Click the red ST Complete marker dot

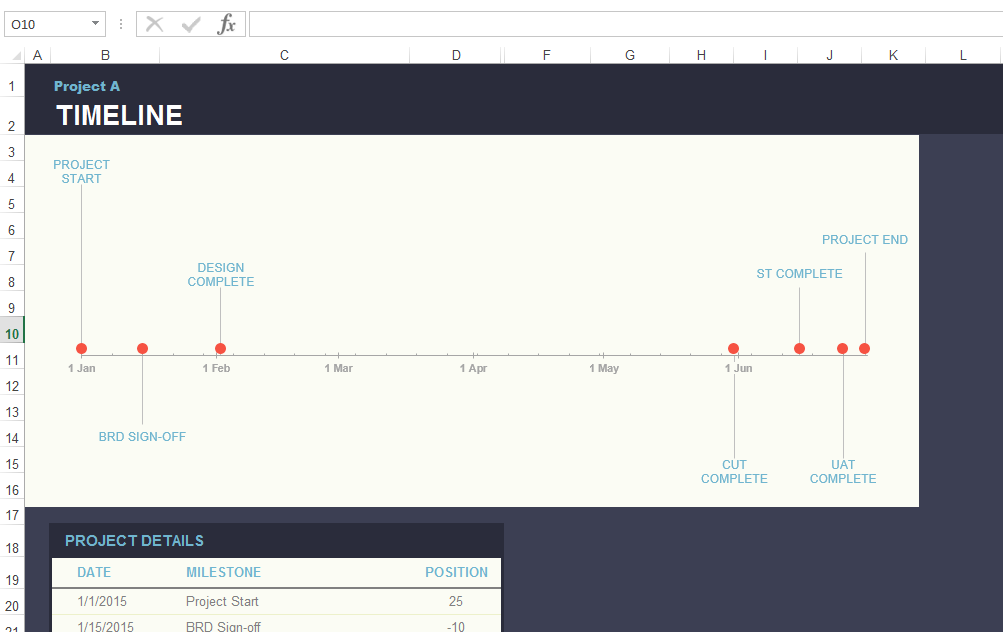(x=799, y=348)
